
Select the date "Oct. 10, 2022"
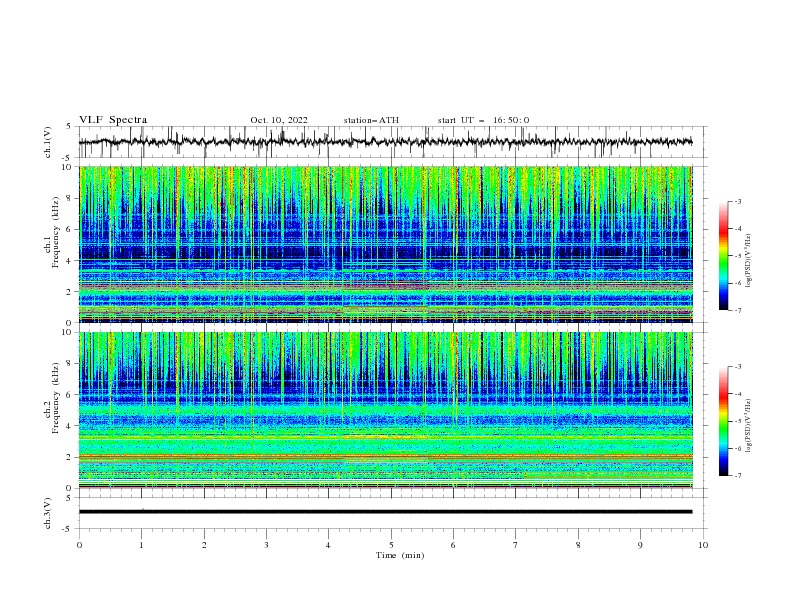[x=279, y=120]
